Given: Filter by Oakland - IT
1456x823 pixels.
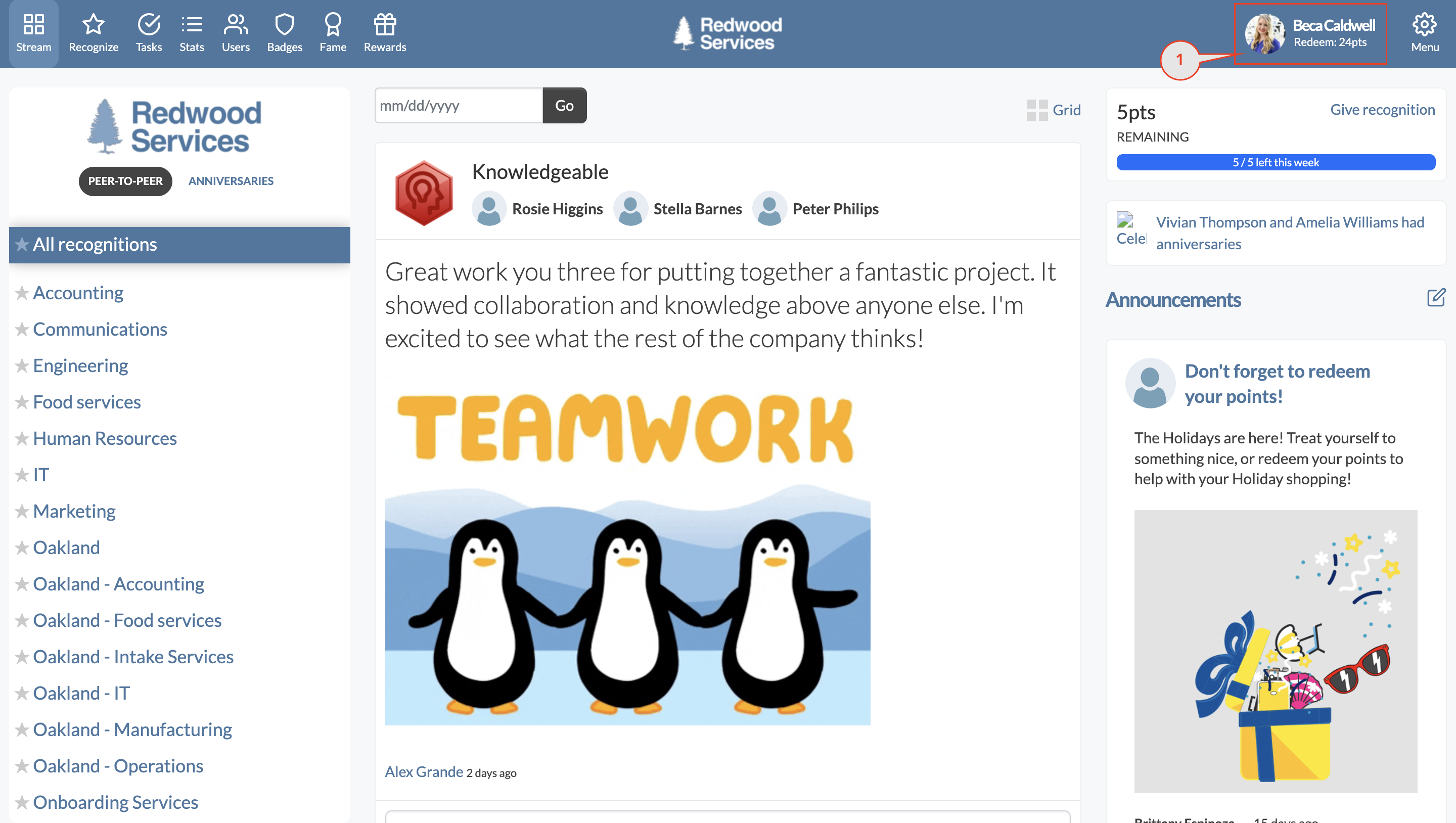Looking at the screenshot, I should pyautogui.click(x=81, y=694).
